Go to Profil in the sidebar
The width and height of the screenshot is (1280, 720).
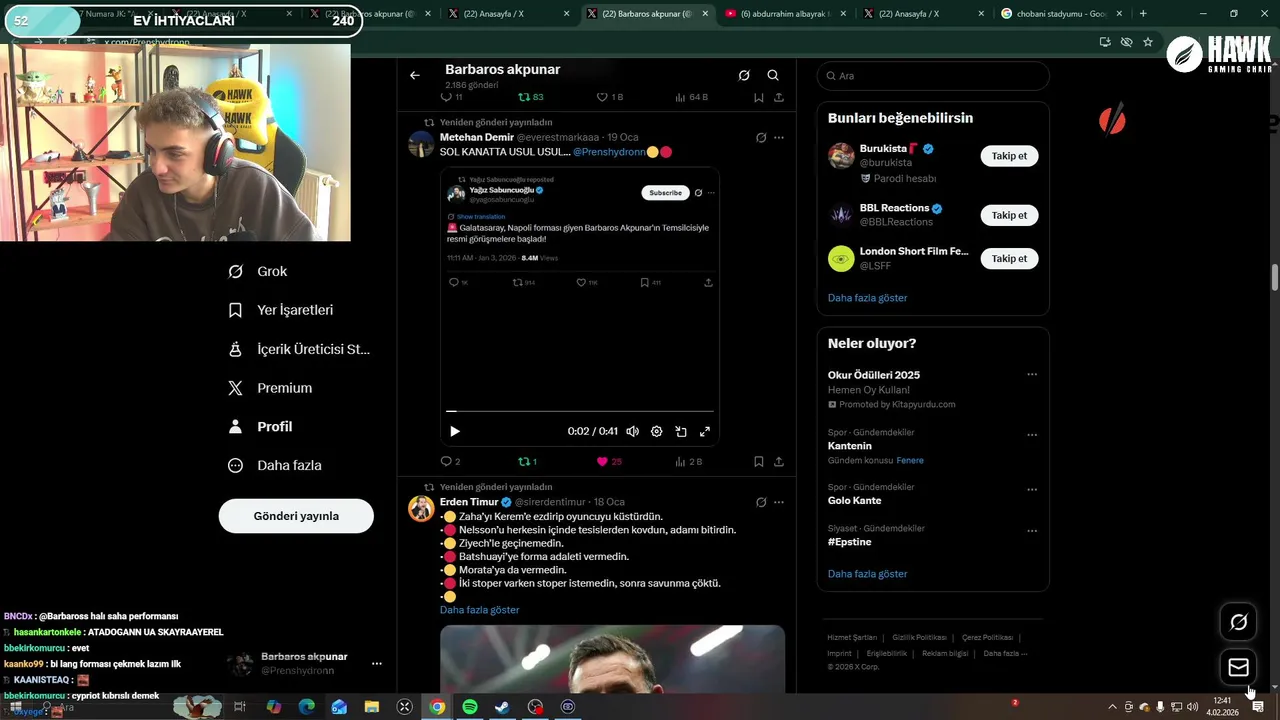(x=260, y=426)
